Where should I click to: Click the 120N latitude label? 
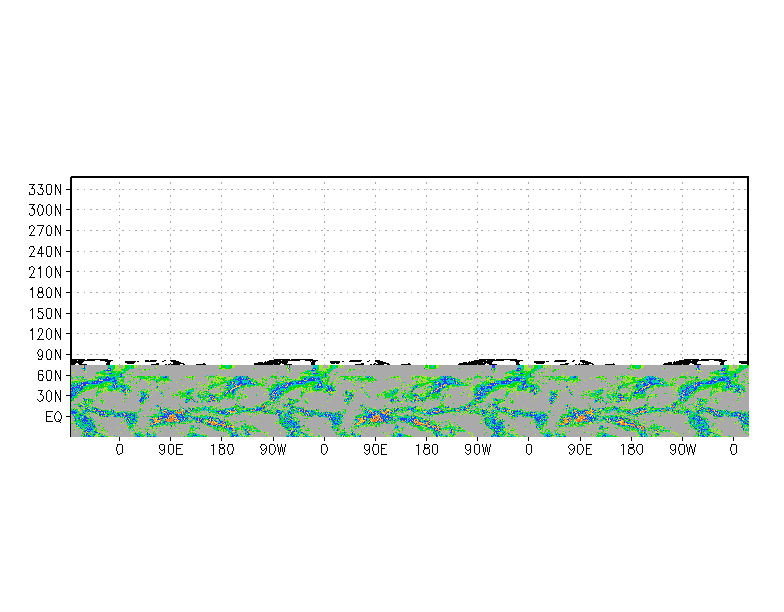tap(45, 334)
